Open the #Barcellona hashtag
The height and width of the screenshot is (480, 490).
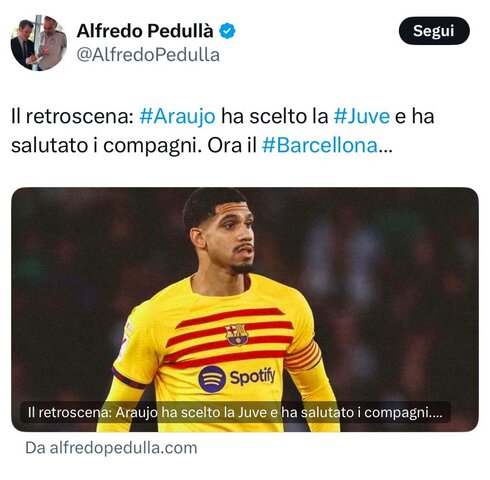tap(320, 146)
